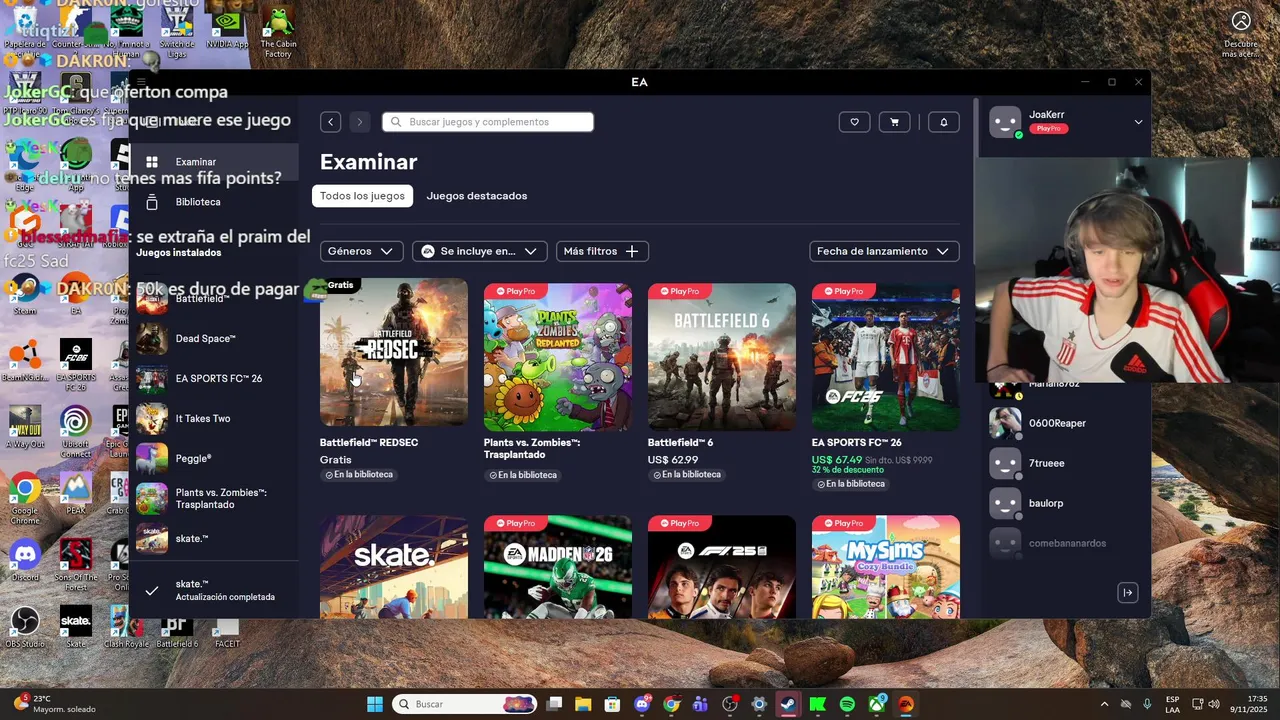Image resolution: width=1280 pixels, height=720 pixels.
Task: Click friend comebananardos in friends list
Action: click(1065, 543)
